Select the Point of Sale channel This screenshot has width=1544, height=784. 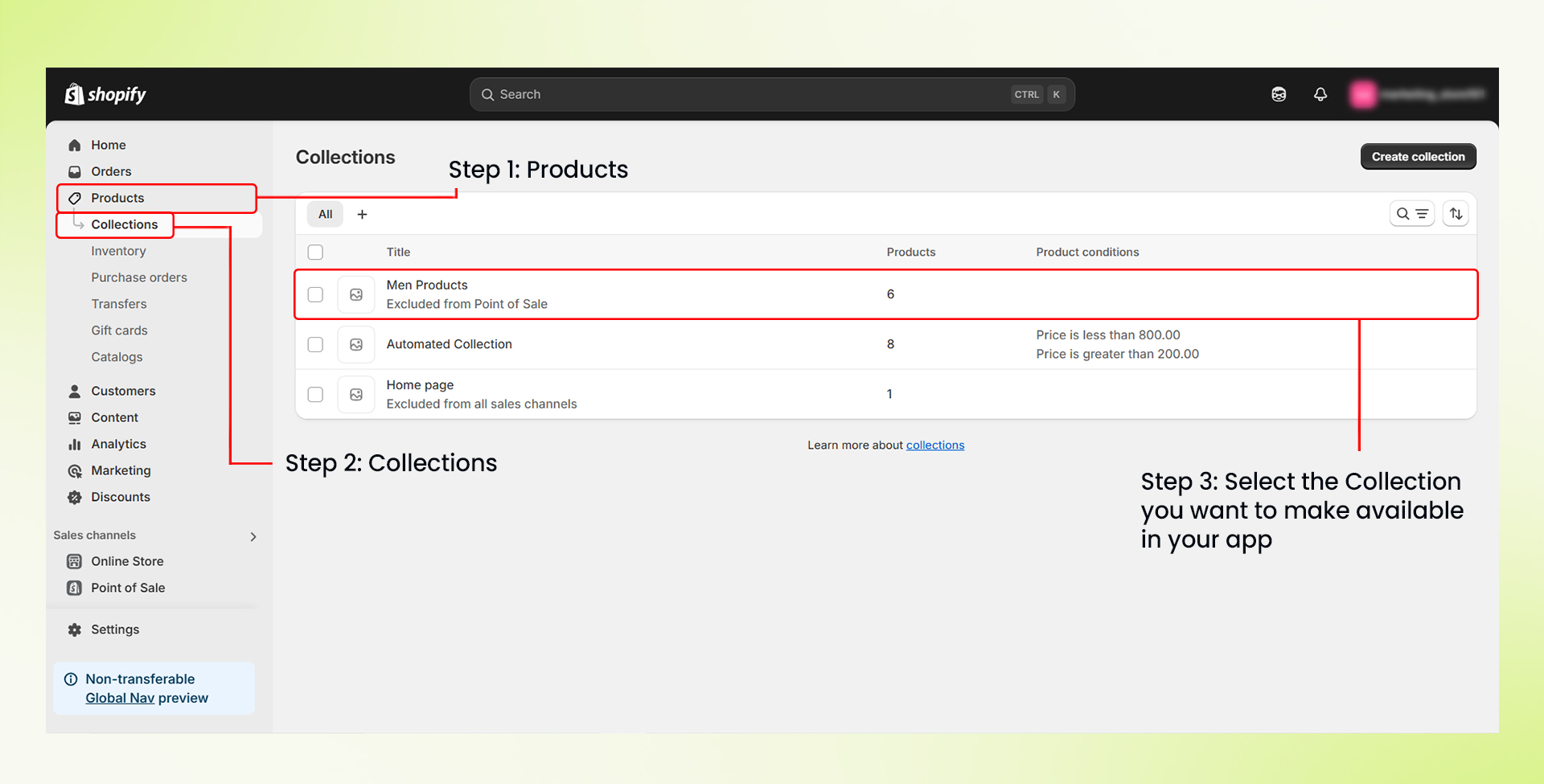click(125, 588)
